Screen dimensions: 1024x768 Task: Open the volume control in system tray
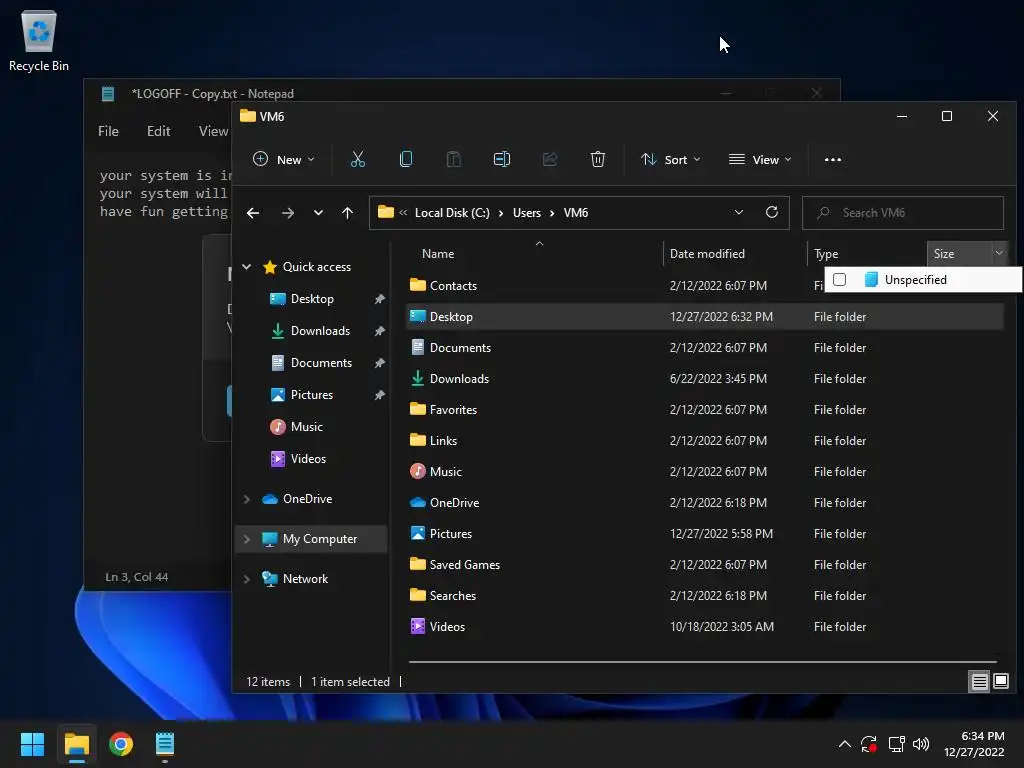pyautogui.click(x=921, y=744)
